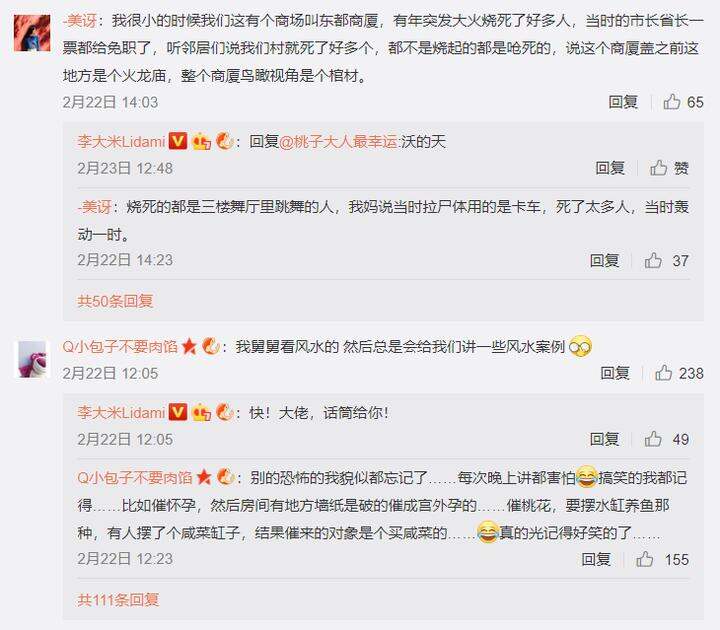Viewport: 720px width, 630px height.
Task: Click the orange V verified badge in 沃的天 reply
Action: [x=178, y=141]
